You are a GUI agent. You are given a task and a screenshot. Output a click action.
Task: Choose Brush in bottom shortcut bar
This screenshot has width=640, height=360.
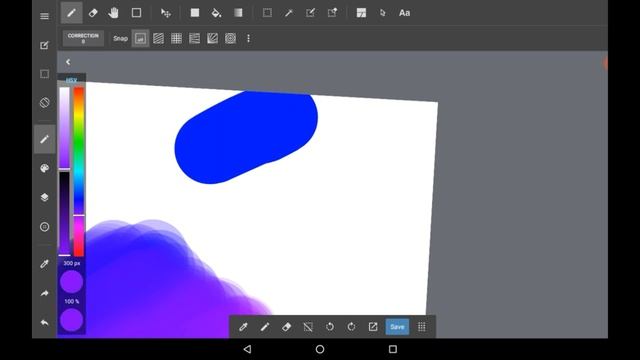(x=265, y=327)
